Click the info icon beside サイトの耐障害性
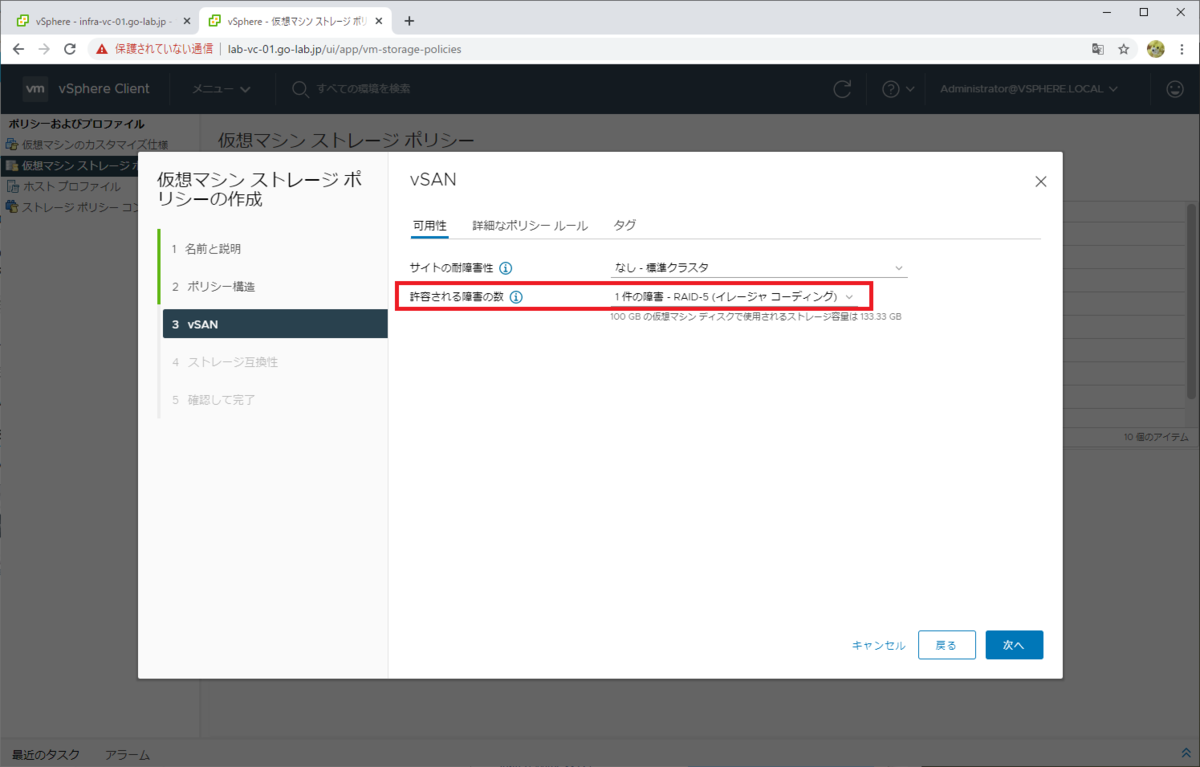The width and height of the screenshot is (1200, 767). 506,268
